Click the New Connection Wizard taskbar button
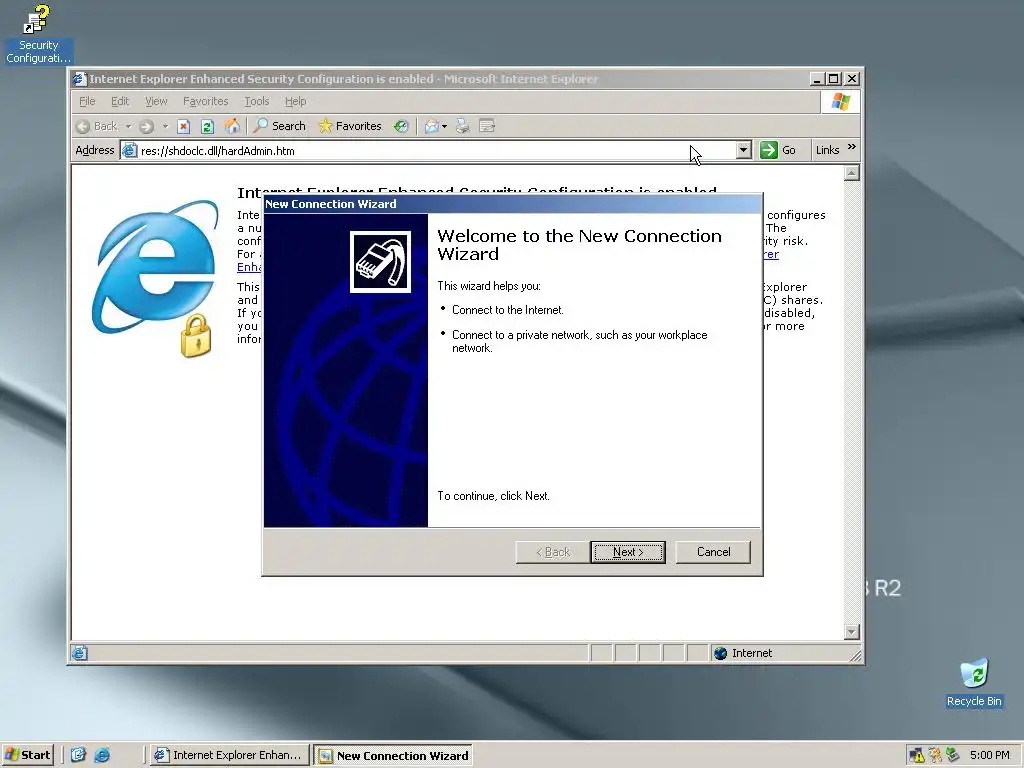 (x=393, y=756)
